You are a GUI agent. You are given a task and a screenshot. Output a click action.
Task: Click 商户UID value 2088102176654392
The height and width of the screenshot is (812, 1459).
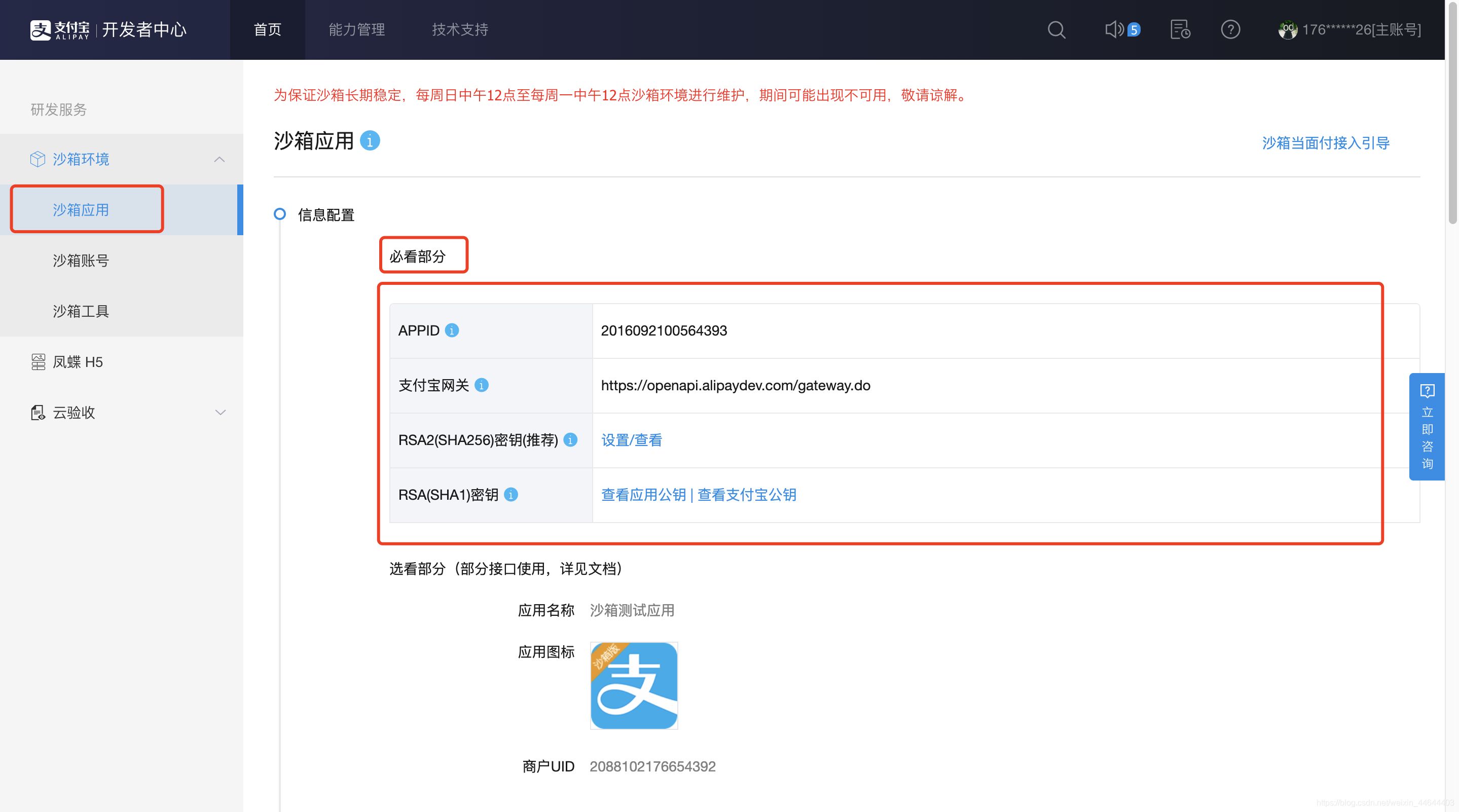652,766
